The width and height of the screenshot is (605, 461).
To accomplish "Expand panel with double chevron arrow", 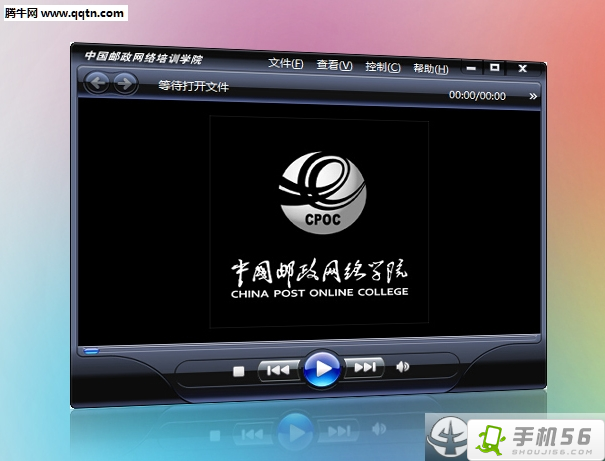I will 533,96.
